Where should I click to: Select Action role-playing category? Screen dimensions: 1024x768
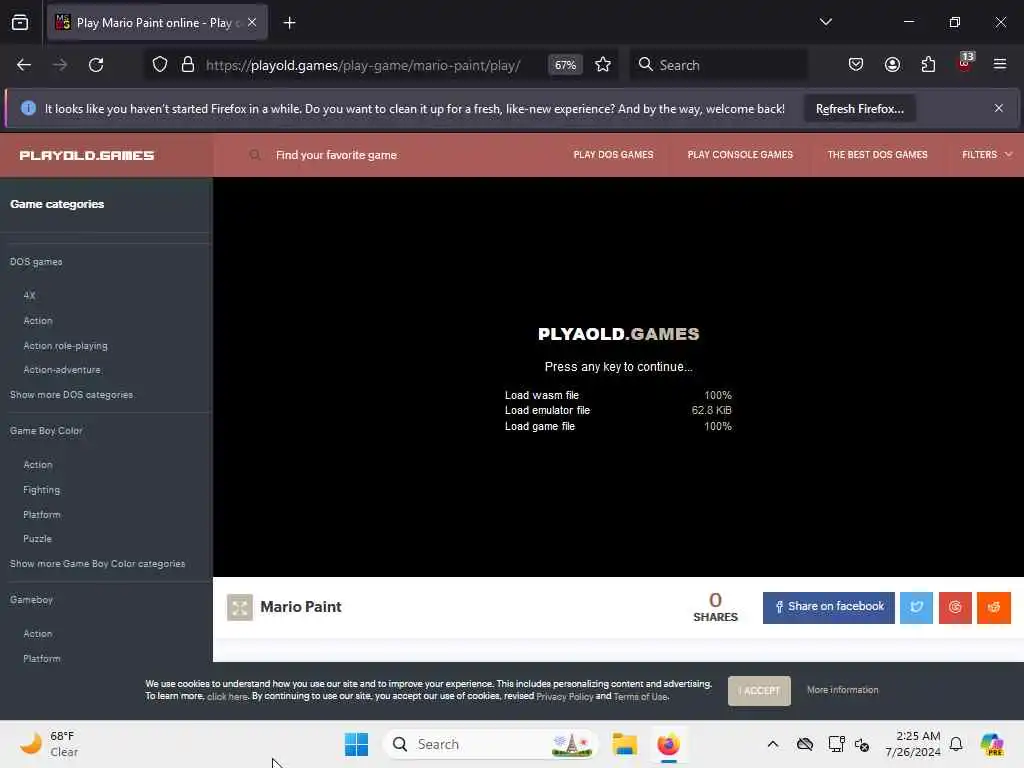(65, 345)
